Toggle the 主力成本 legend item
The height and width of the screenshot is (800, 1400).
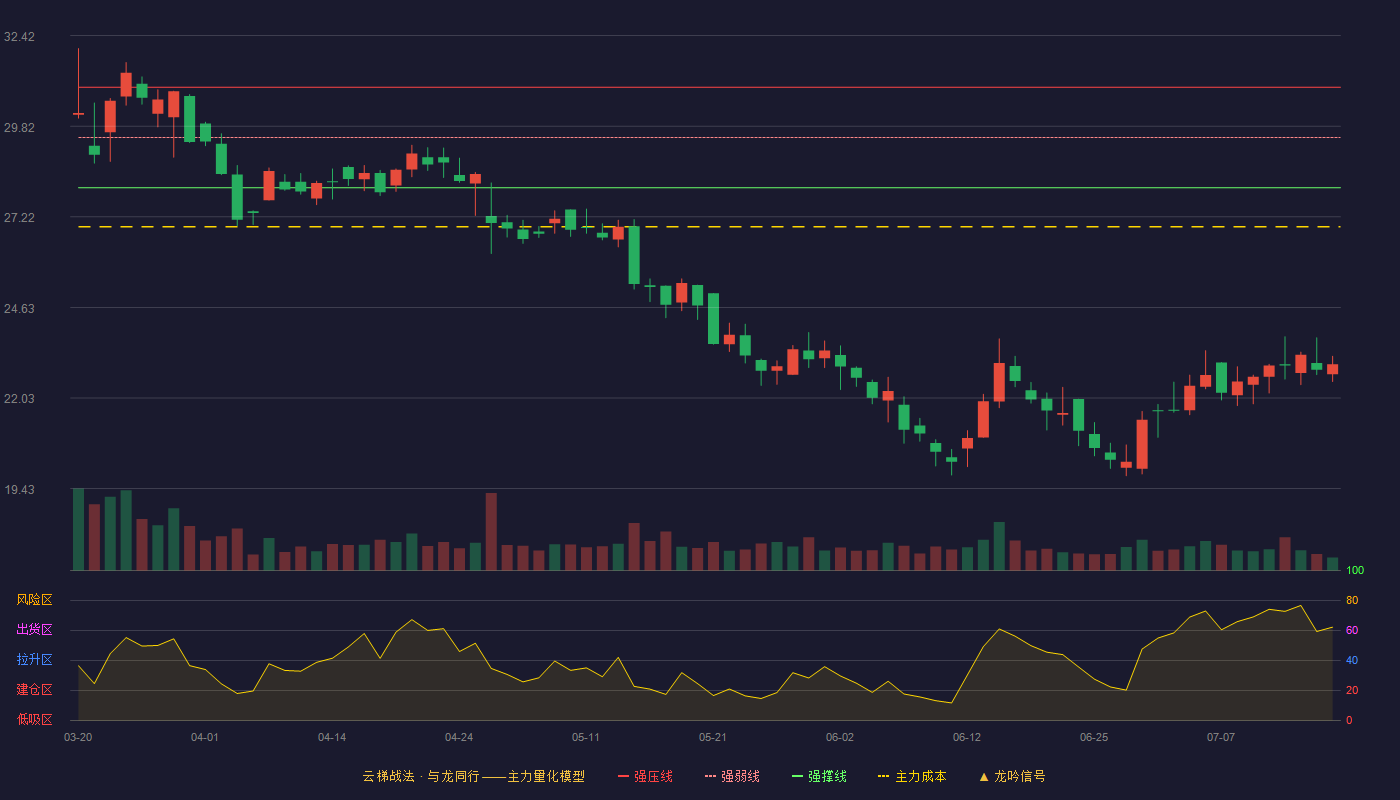click(911, 776)
